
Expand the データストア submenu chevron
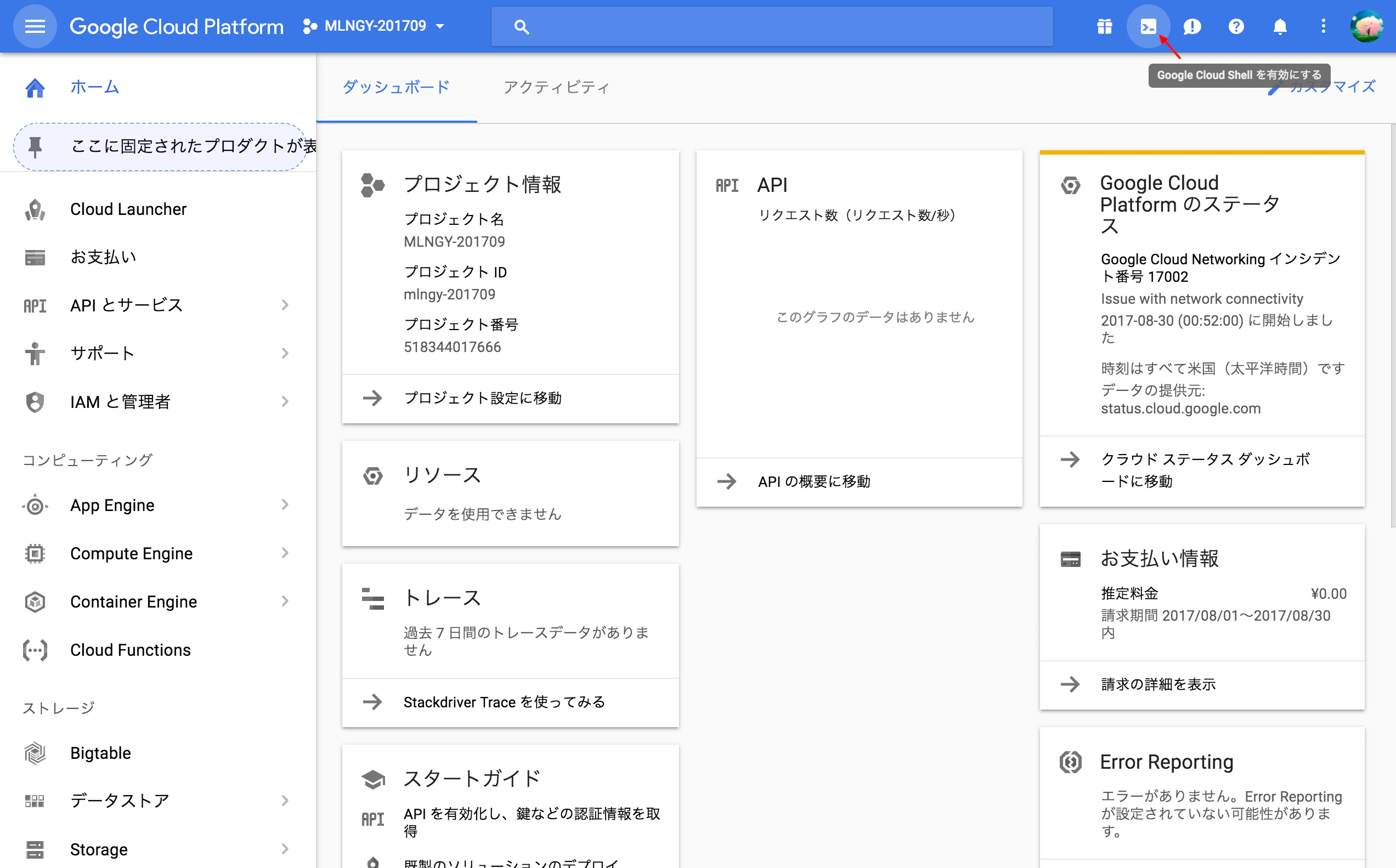pyautogui.click(x=285, y=801)
